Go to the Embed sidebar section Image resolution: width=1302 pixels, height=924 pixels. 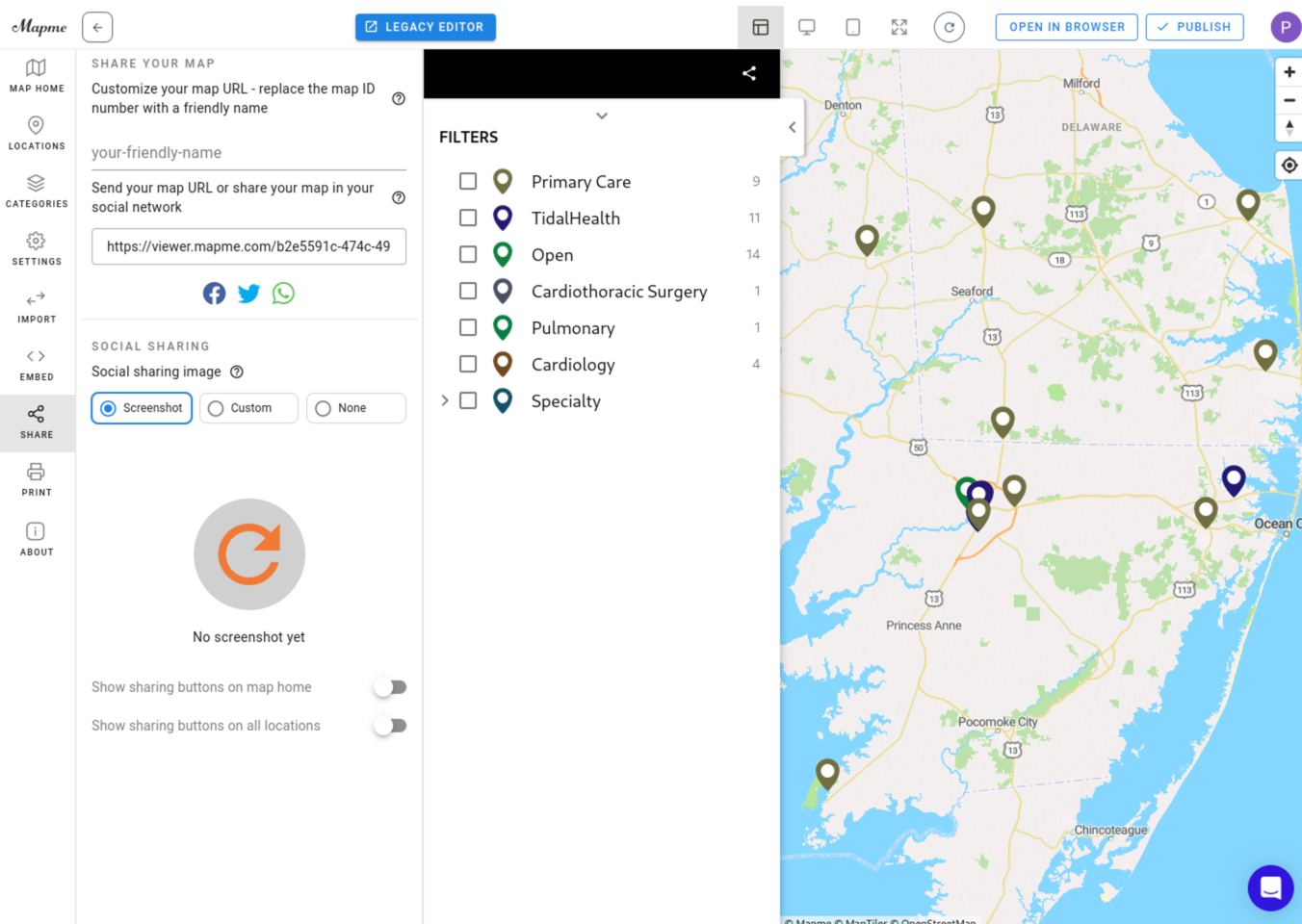[37, 364]
